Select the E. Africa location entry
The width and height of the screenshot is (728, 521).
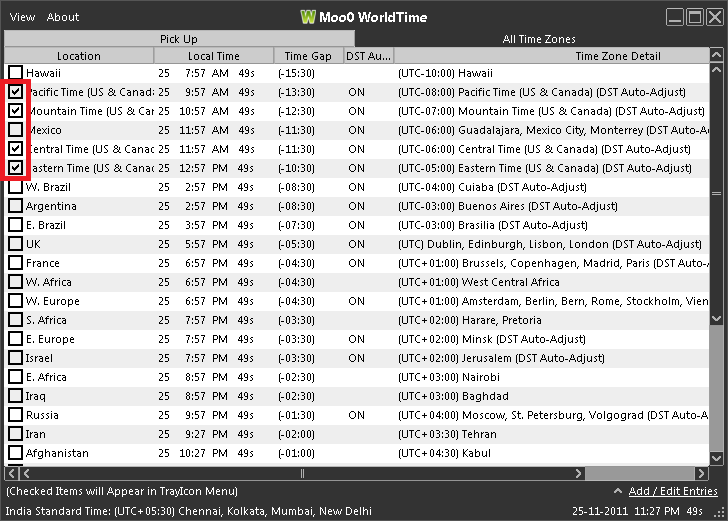pos(46,377)
